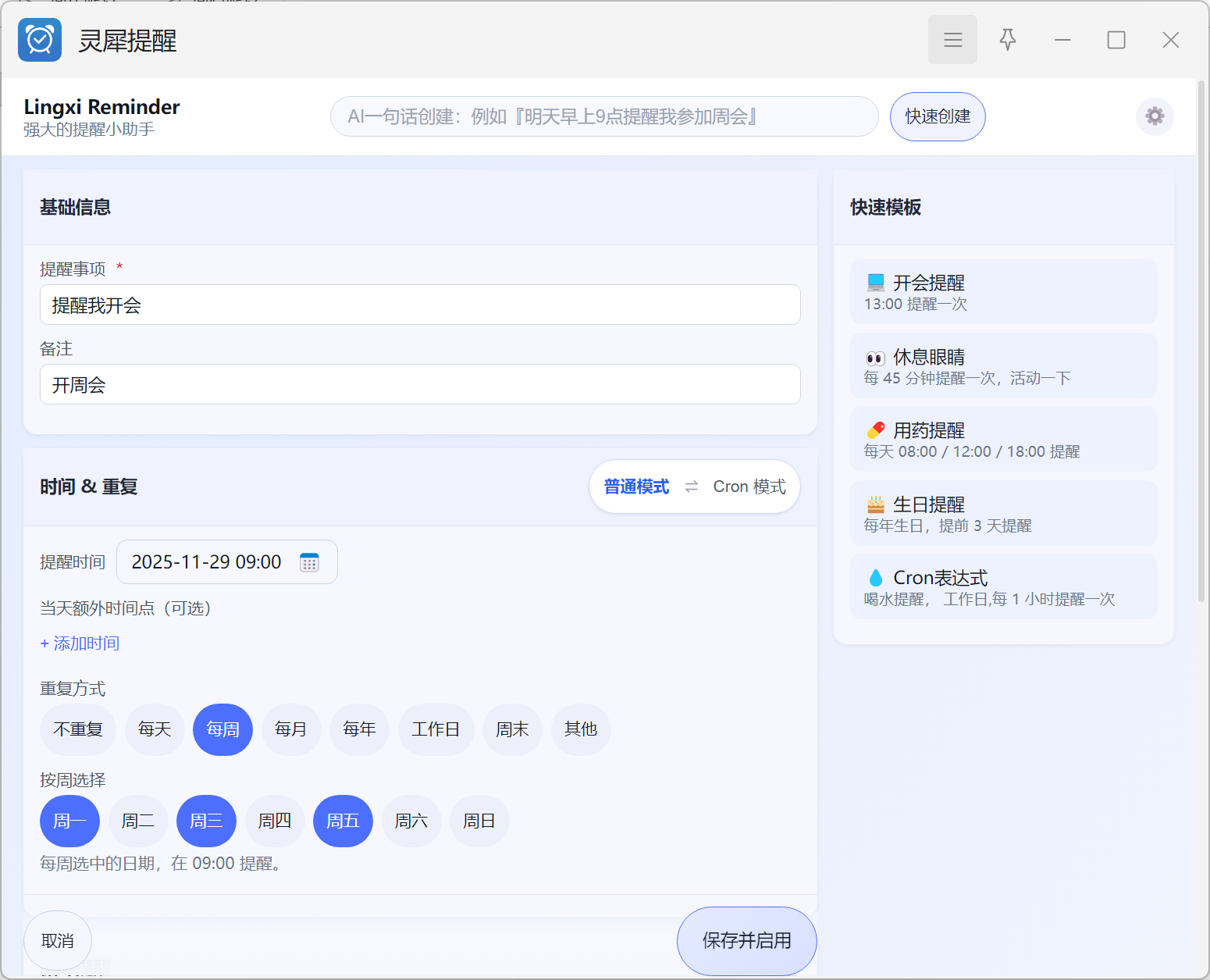Click the AI one-sentence creation input field
The image size is (1210, 980).
click(x=604, y=117)
